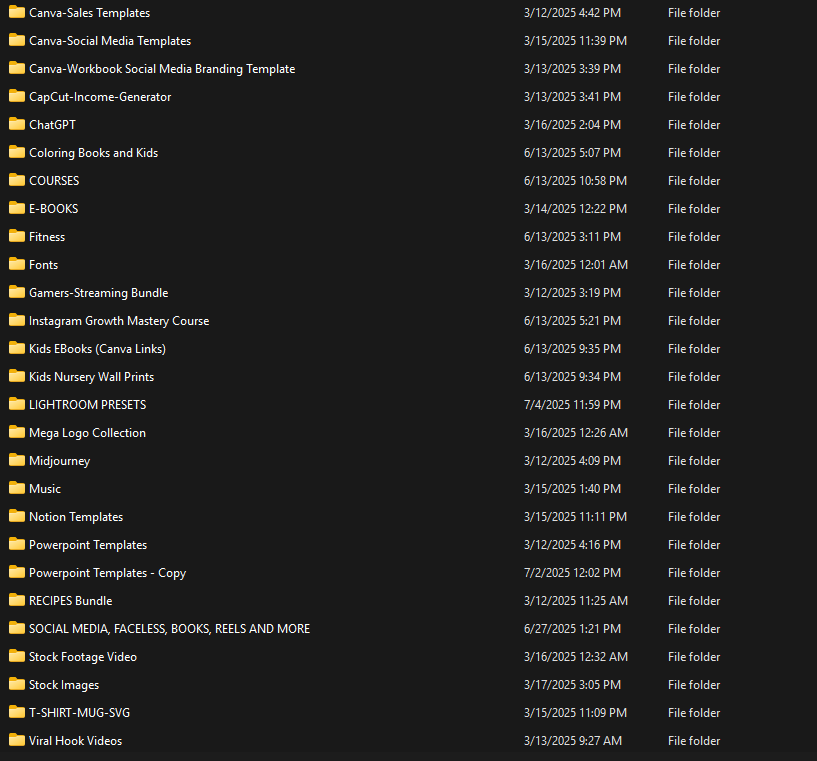
Task: Click the date 3/16/2025 2:04 PM
Action: tap(572, 125)
